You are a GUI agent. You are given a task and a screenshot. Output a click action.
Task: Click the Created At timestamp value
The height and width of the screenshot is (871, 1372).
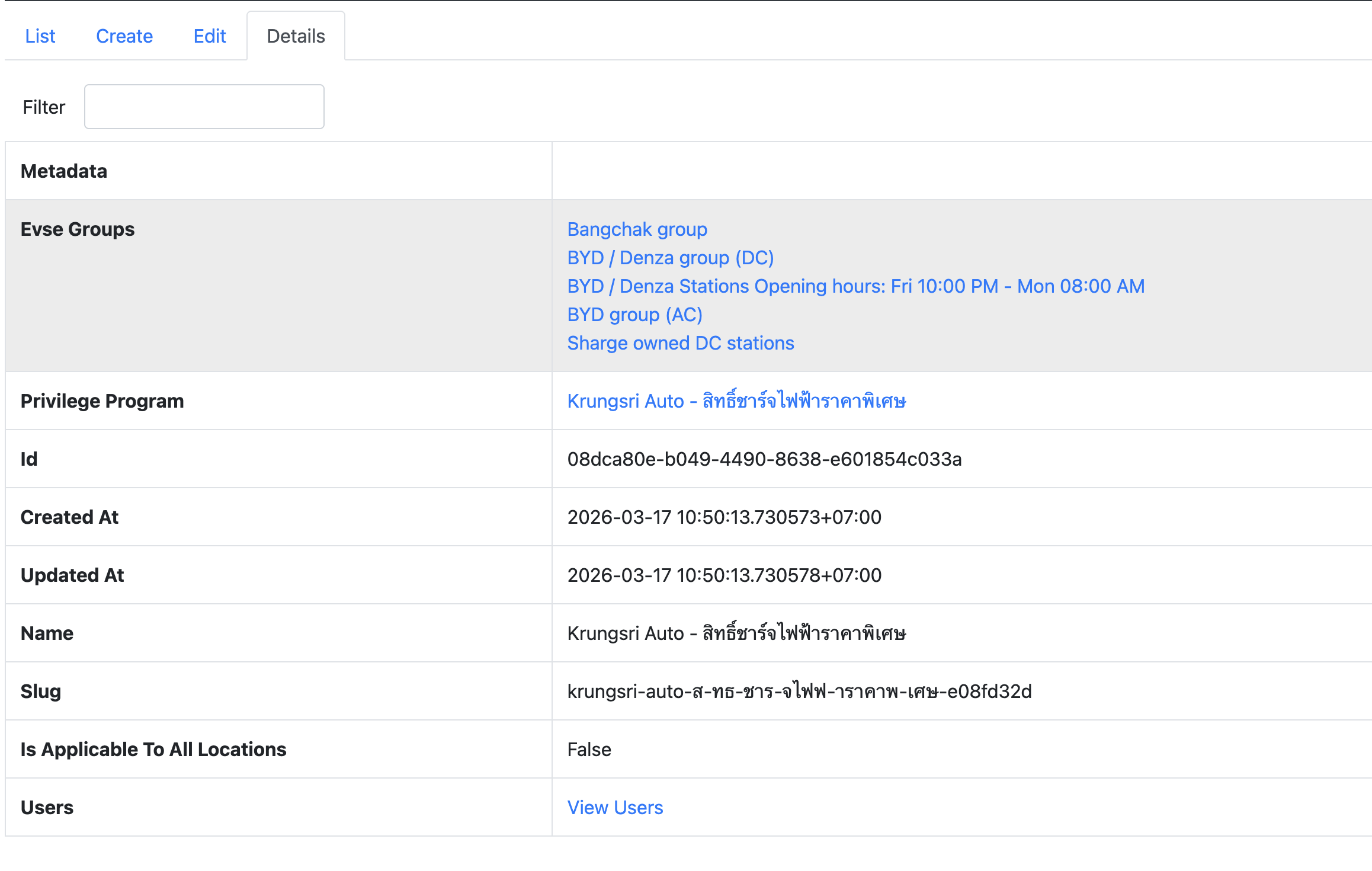tap(724, 517)
